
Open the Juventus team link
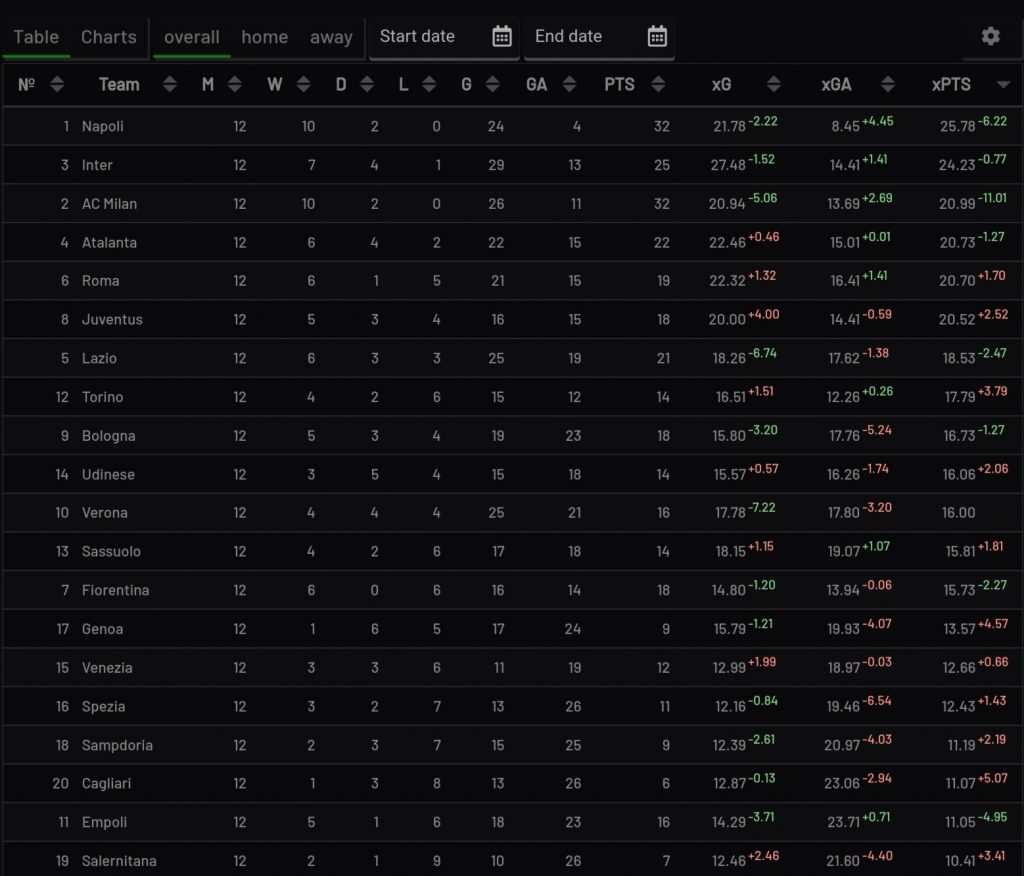pos(112,320)
